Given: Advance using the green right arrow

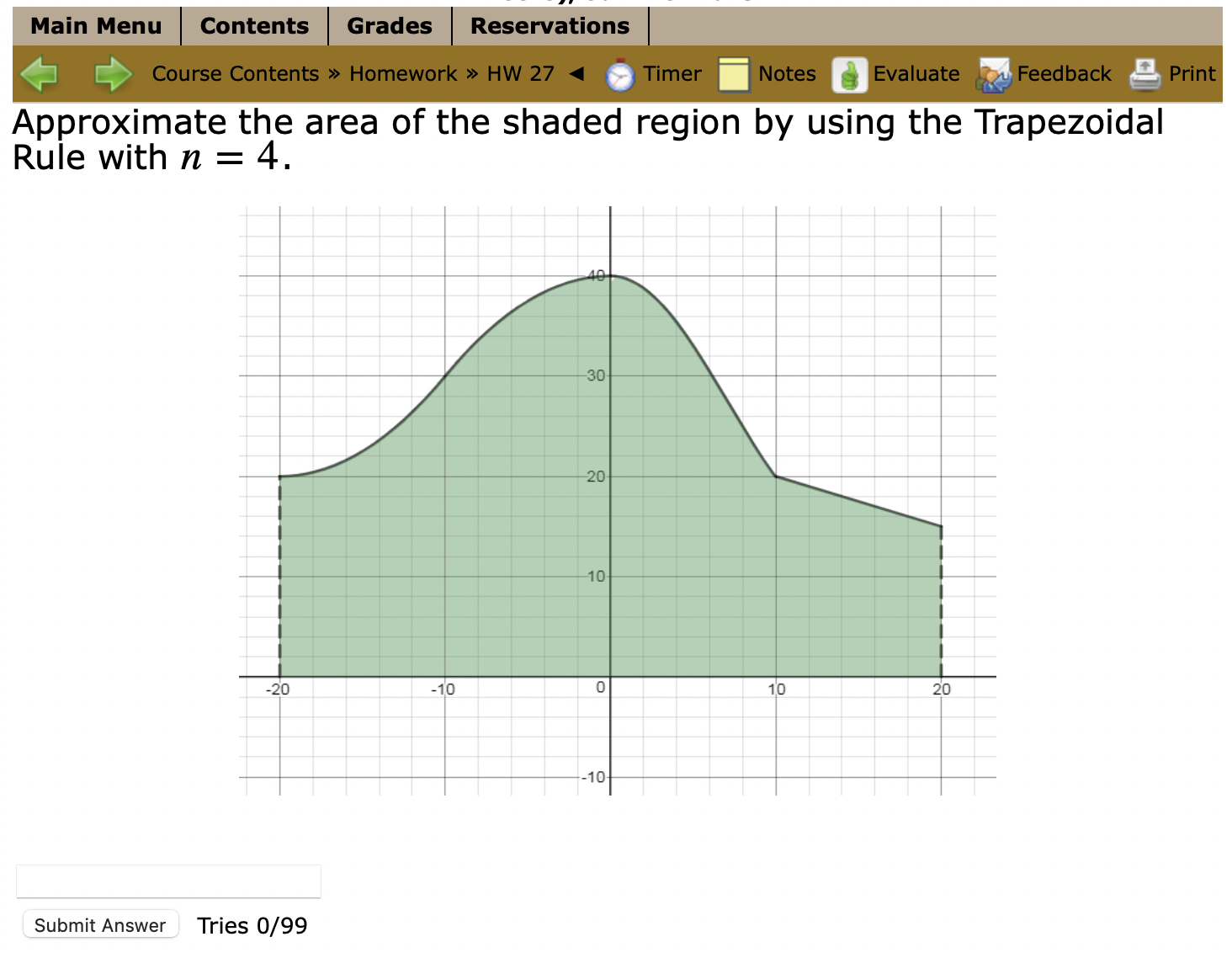Looking at the screenshot, I should pyautogui.click(x=113, y=74).
